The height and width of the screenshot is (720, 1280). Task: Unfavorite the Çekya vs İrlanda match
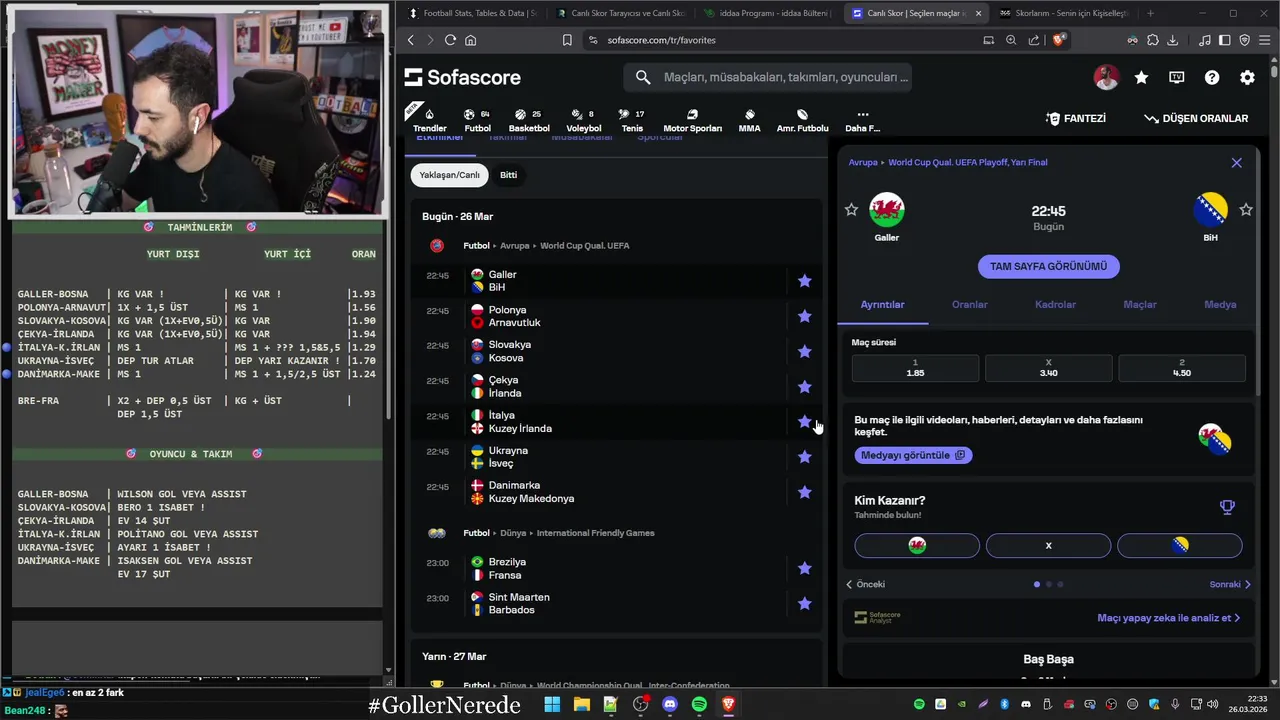804,386
